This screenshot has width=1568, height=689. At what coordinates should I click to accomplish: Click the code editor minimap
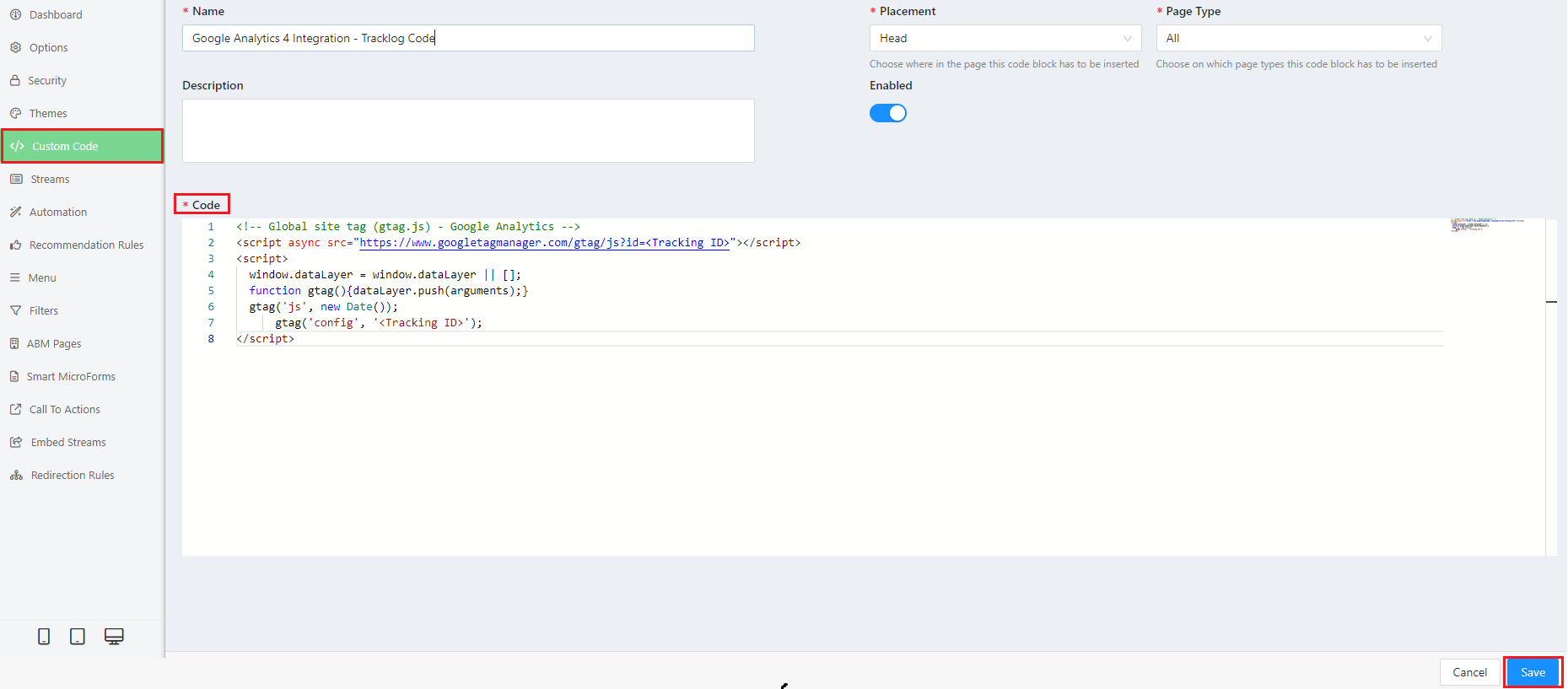(x=1489, y=225)
